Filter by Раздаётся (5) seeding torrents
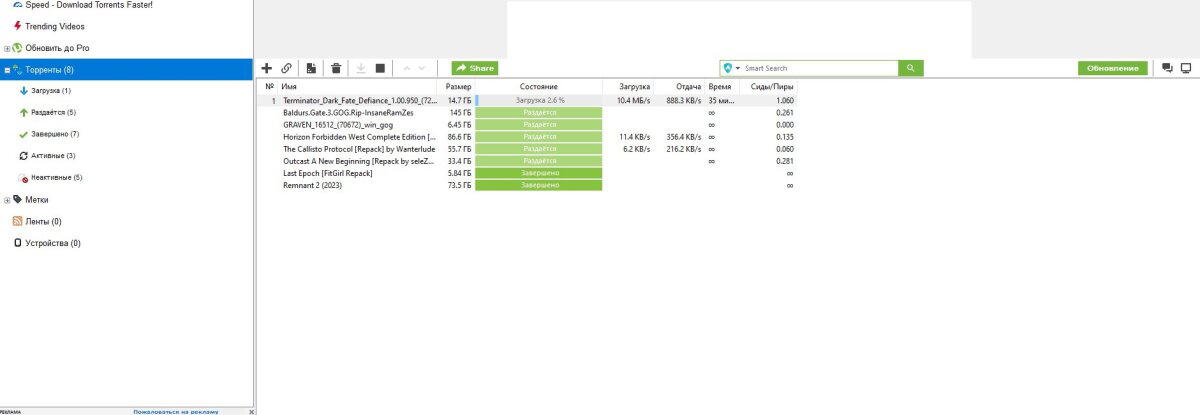 (x=53, y=113)
